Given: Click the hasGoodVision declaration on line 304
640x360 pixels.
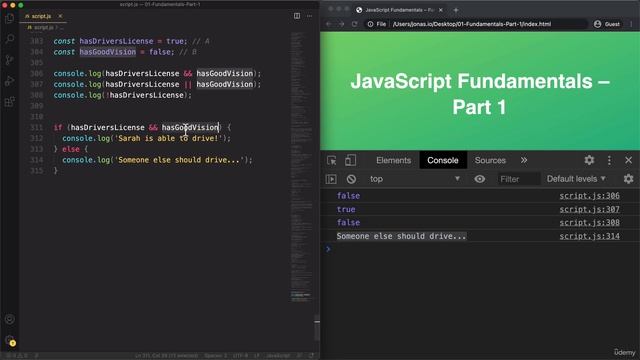Looking at the screenshot, I should click(x=107, y=52).
